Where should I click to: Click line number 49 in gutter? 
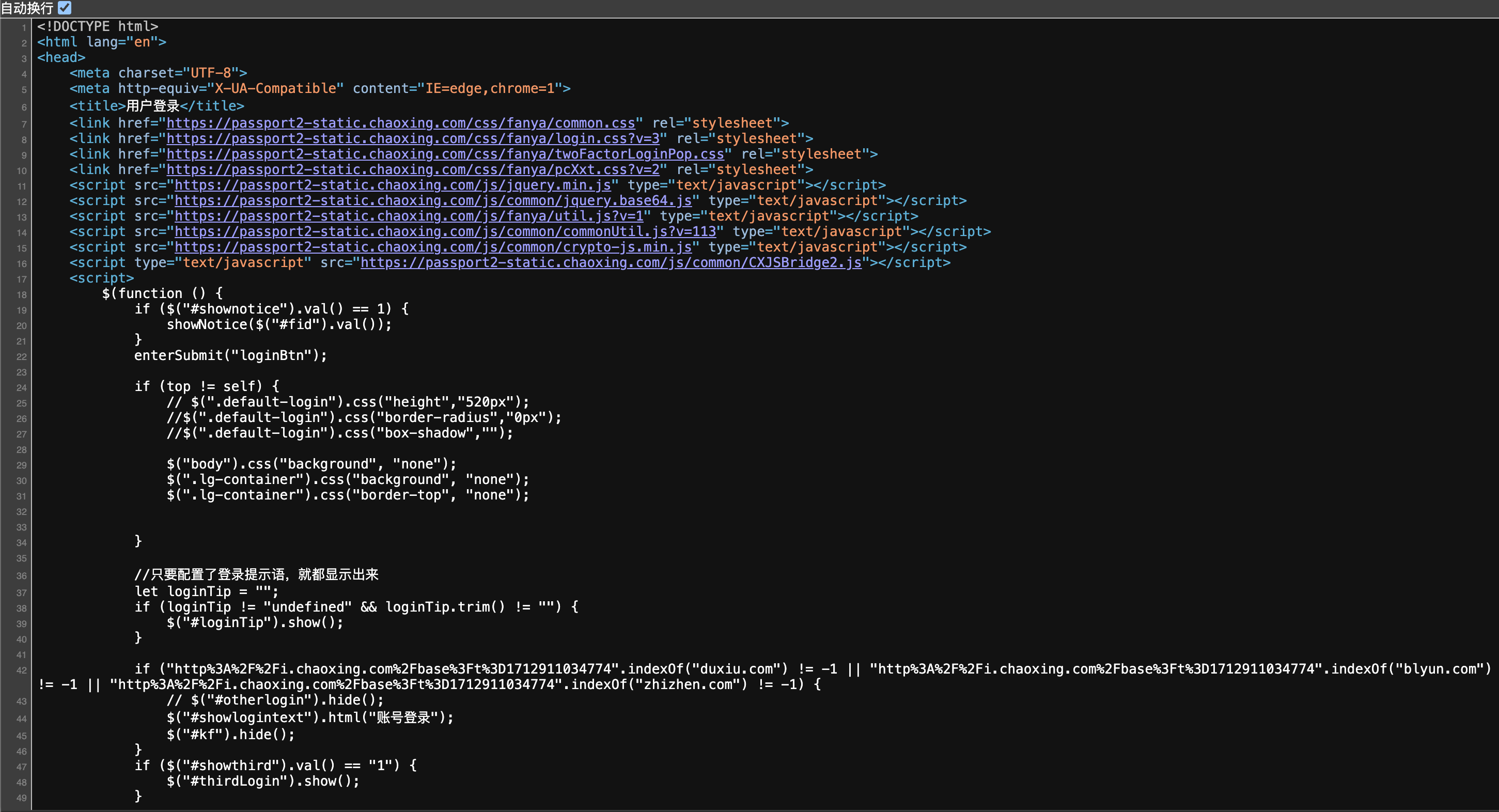(22, 798)
